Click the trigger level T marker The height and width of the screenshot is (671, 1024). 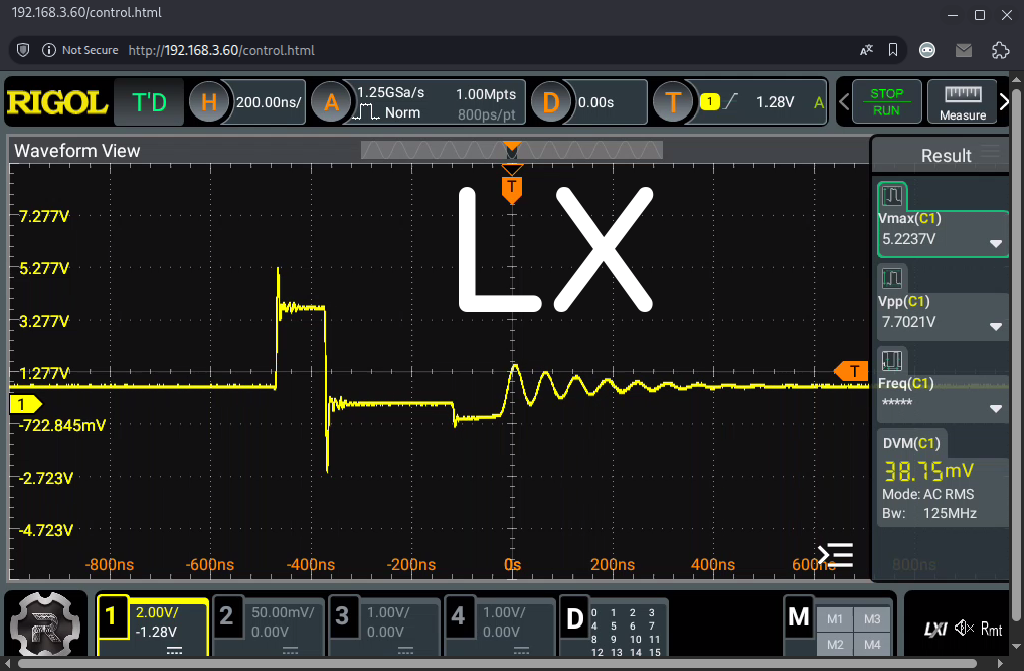click(851, 371)
